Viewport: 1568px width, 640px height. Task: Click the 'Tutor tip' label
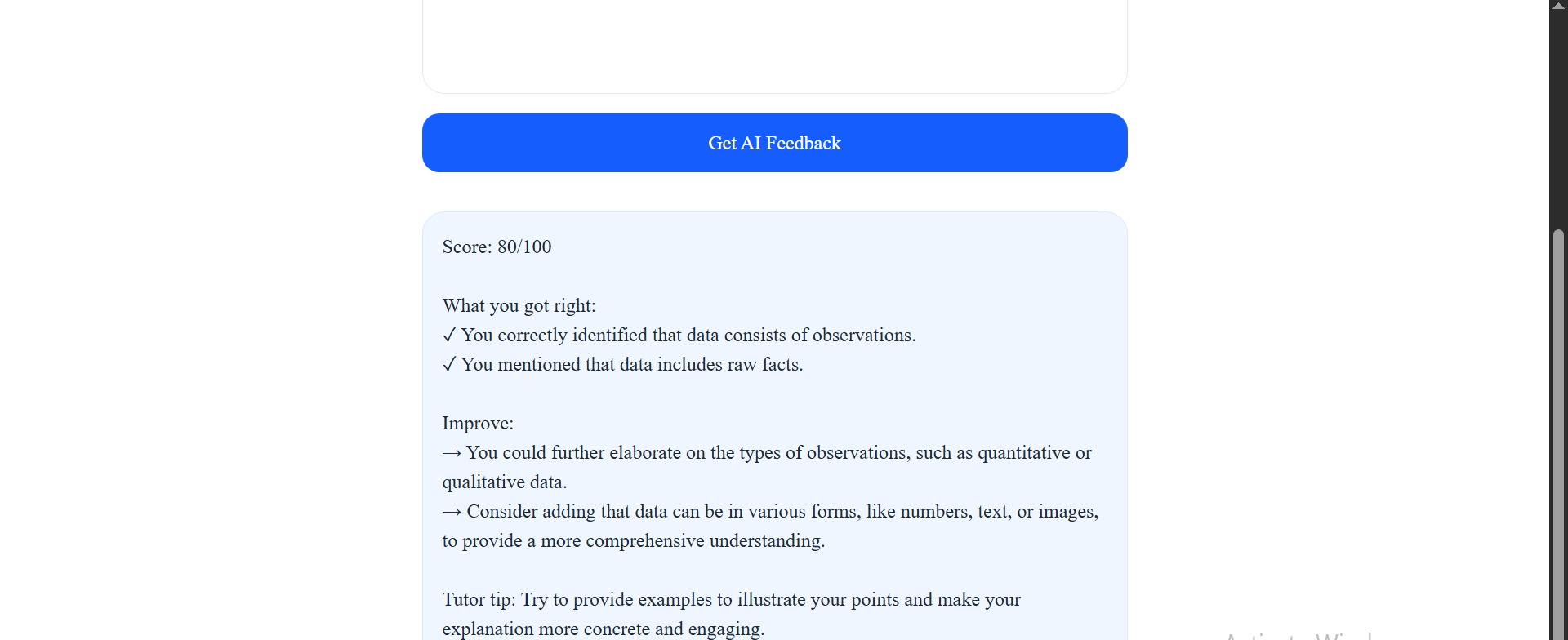[479, 599]
